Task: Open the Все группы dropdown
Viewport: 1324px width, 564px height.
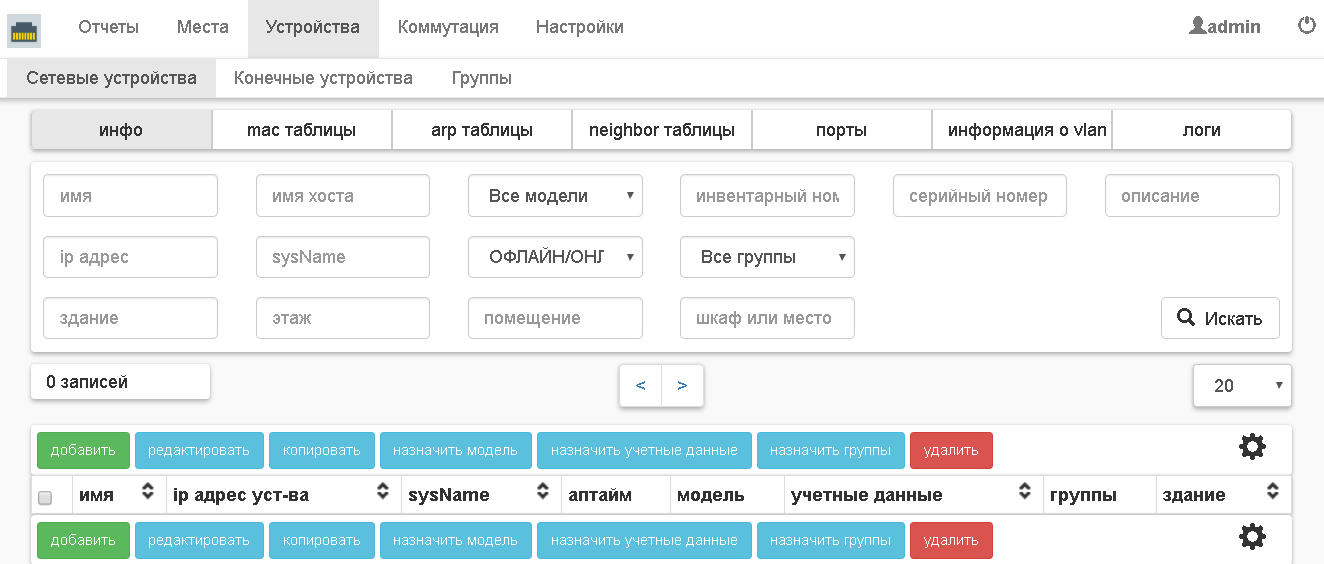Action: pyautogui.click(x=767, y=257)
